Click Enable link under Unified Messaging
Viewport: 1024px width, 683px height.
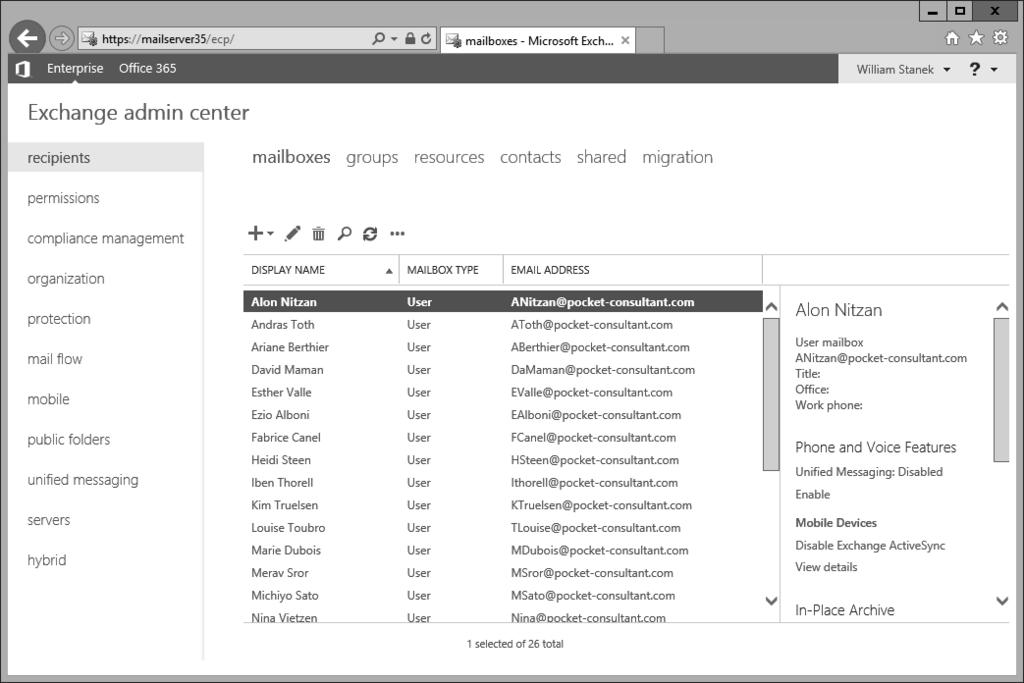[812, 494]
